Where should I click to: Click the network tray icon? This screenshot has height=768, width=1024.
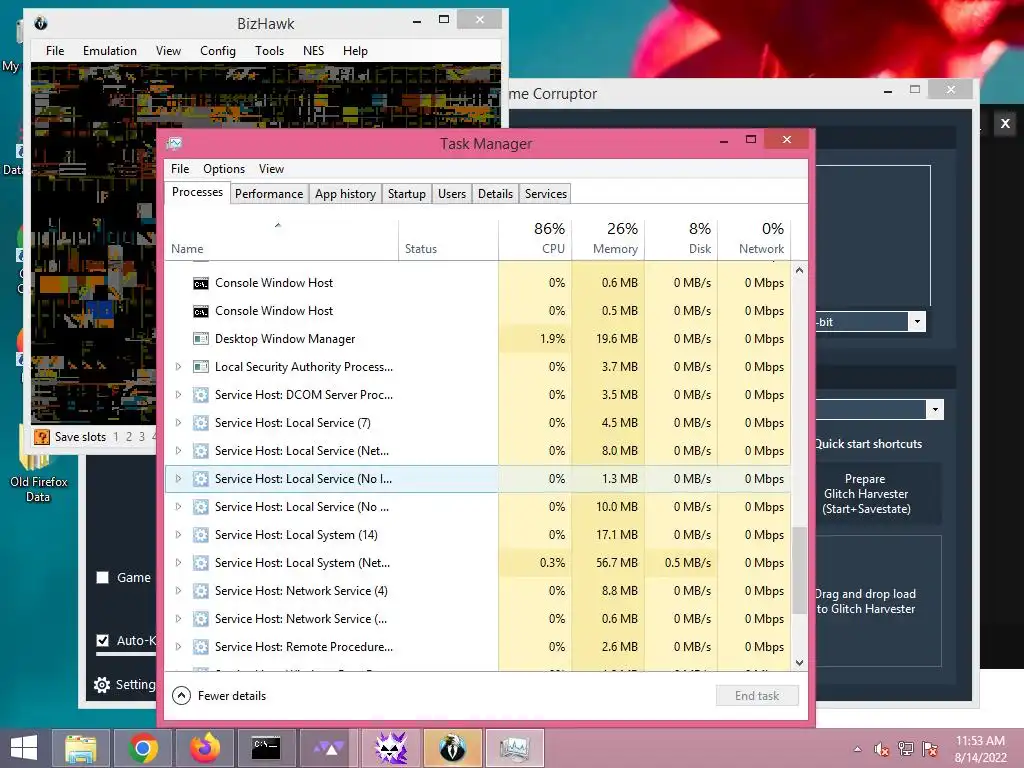(906, 748)
